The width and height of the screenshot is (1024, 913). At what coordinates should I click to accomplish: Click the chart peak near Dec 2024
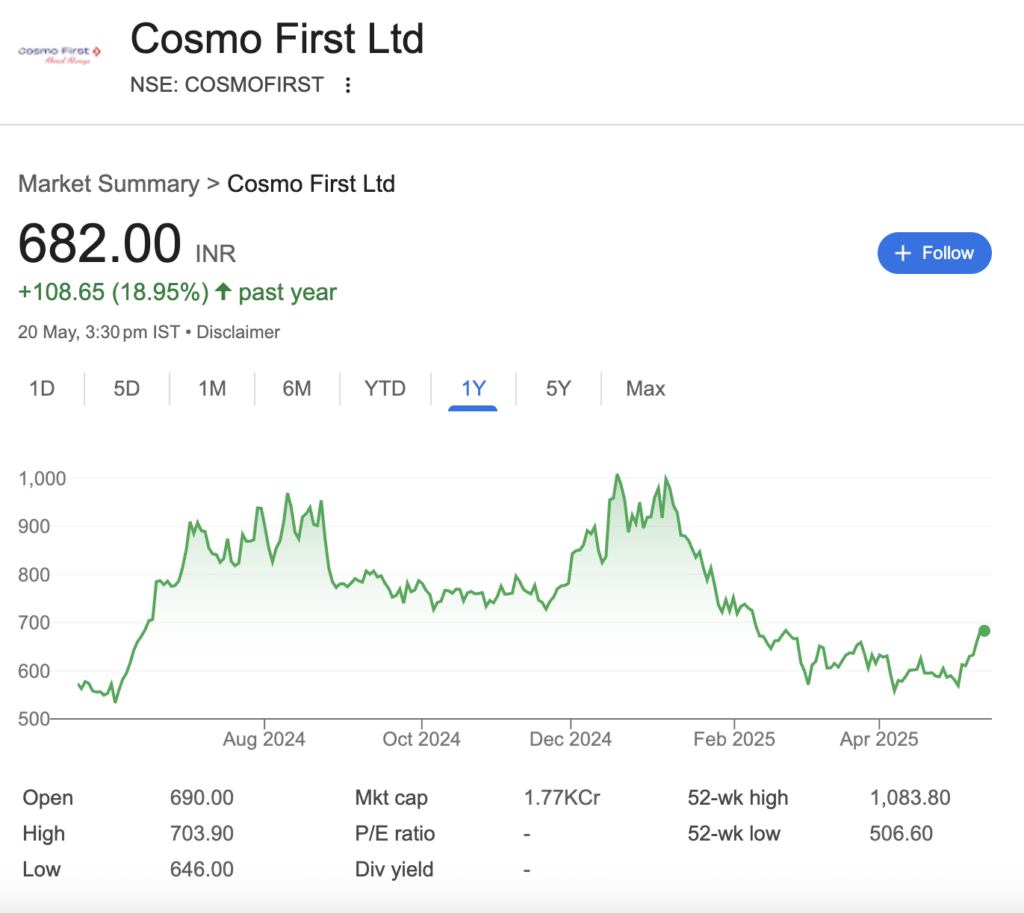(x=617, y=476)
